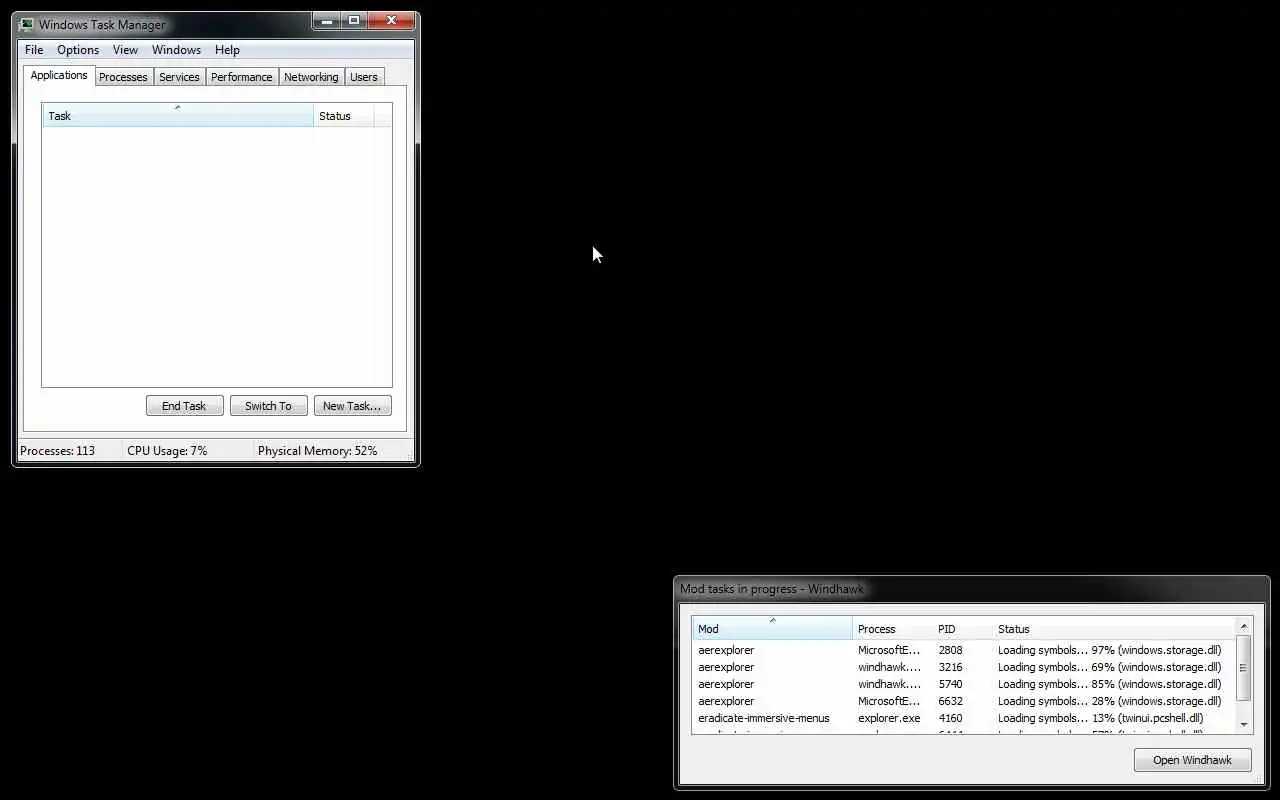This screenshot has width=1280, height=800.
Task: Sort by Status column in Task Manager
Action: click(344, 115)
